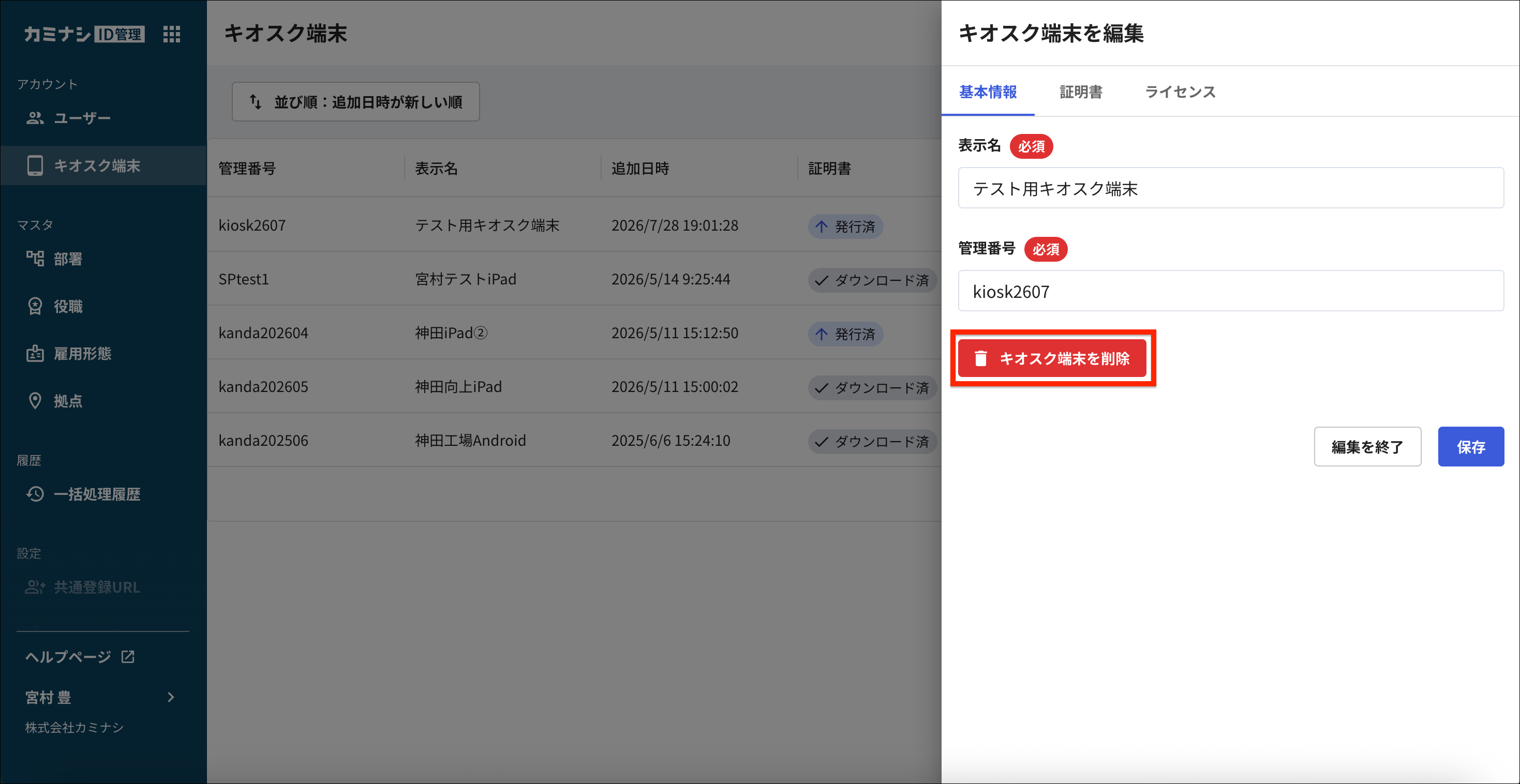1520x784 pixels.
Task: Expand the 宮村 豊 account chevron
Action: pyautogui.click(x=171, y=697)
